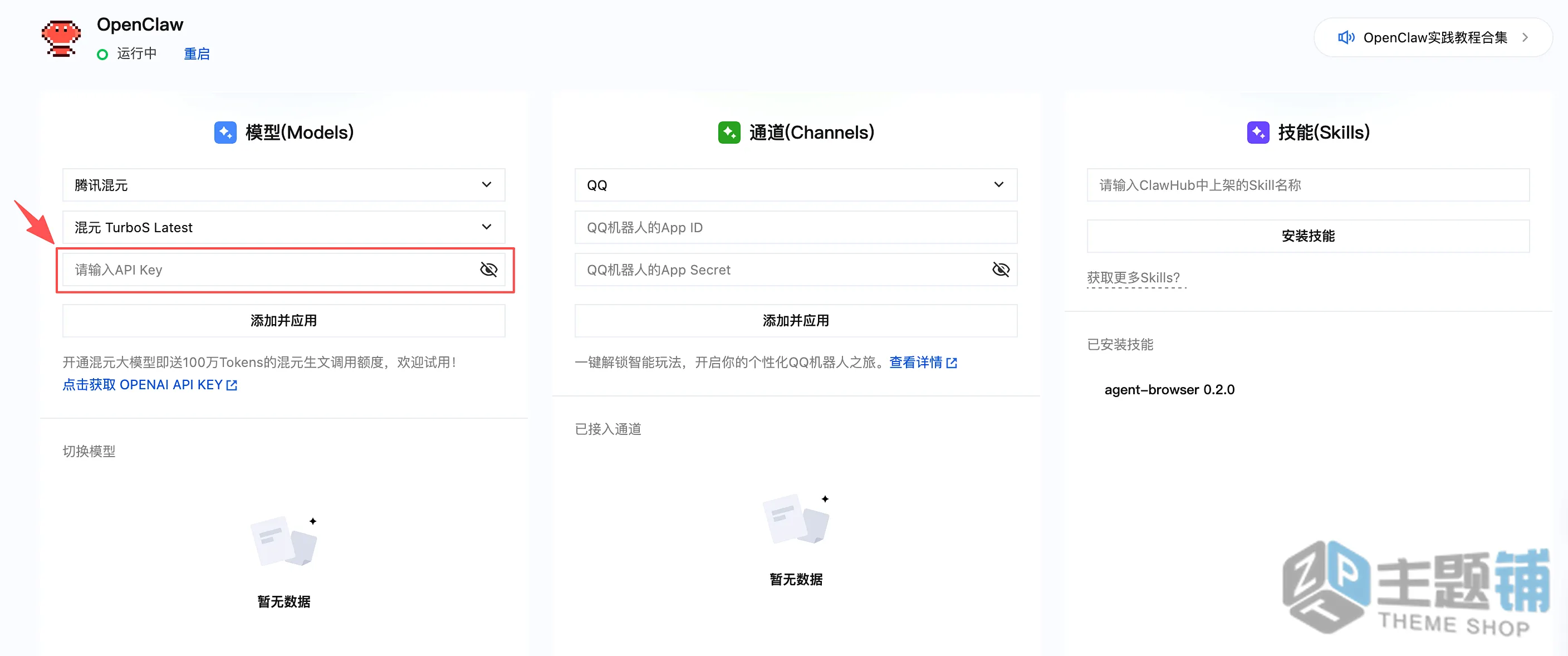Open the QQ channel dropdown

(796, 185)
